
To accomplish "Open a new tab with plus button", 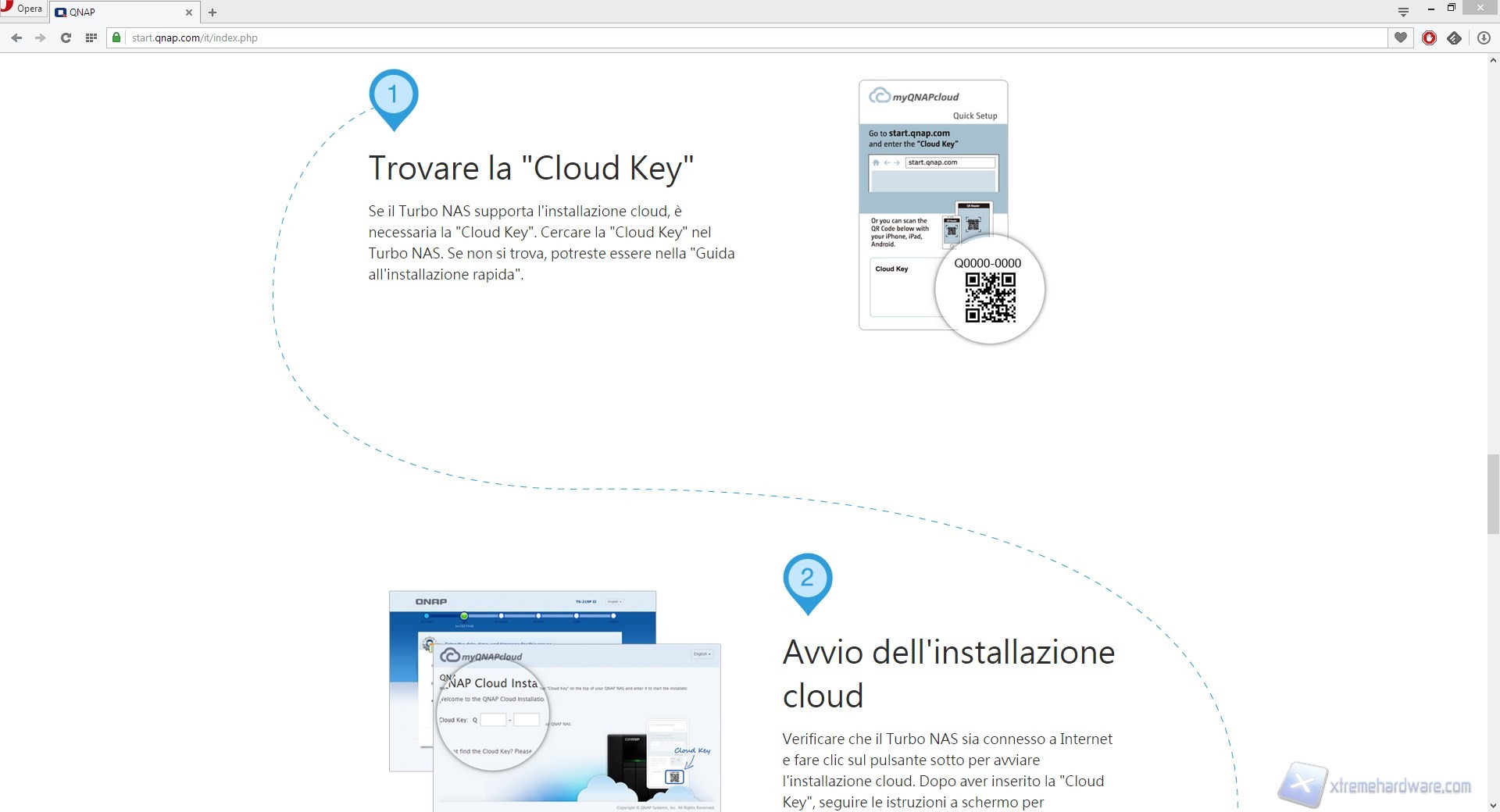I will point(212,12).
